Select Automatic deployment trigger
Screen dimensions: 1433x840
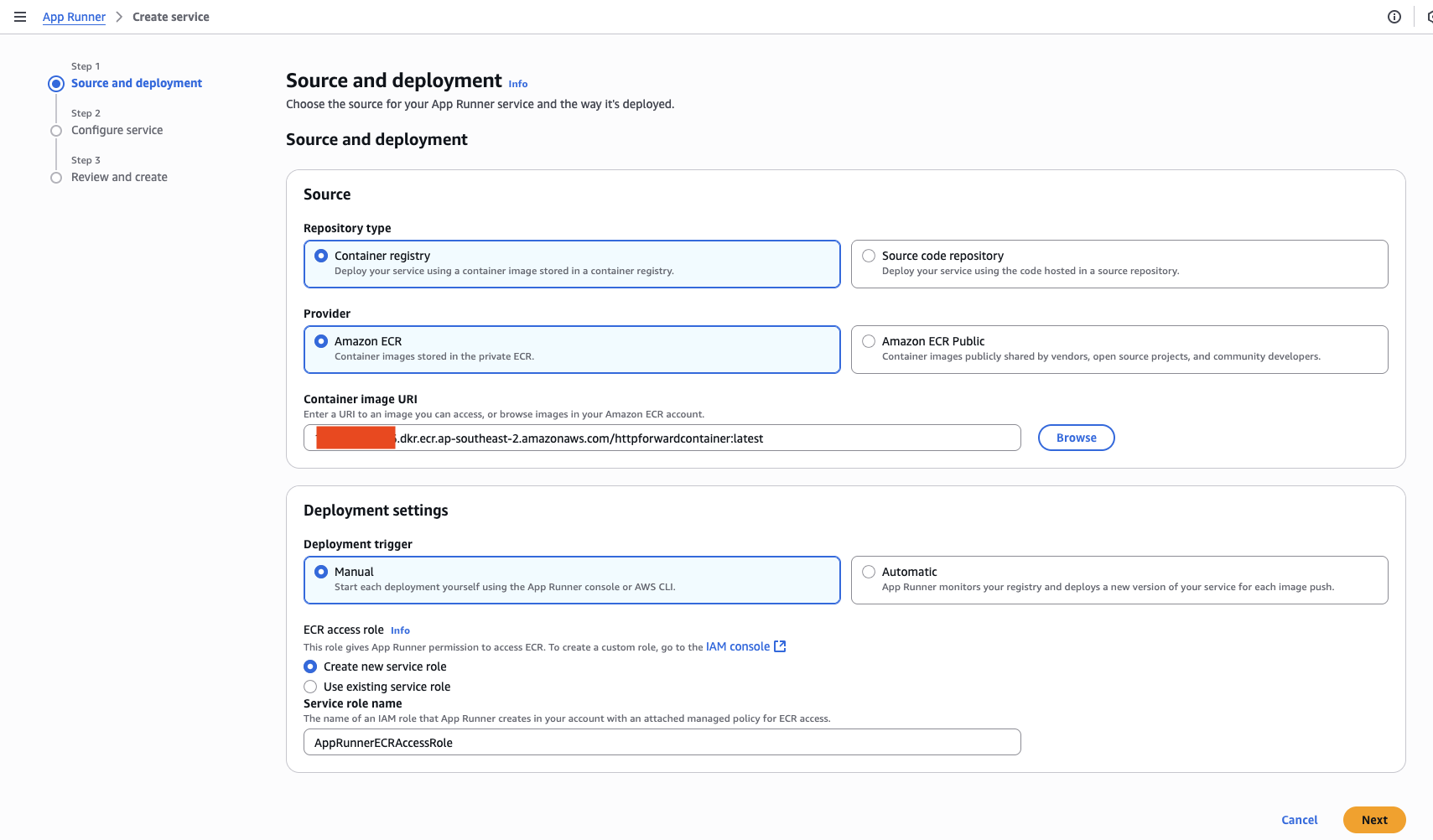tap(1119, 580)
